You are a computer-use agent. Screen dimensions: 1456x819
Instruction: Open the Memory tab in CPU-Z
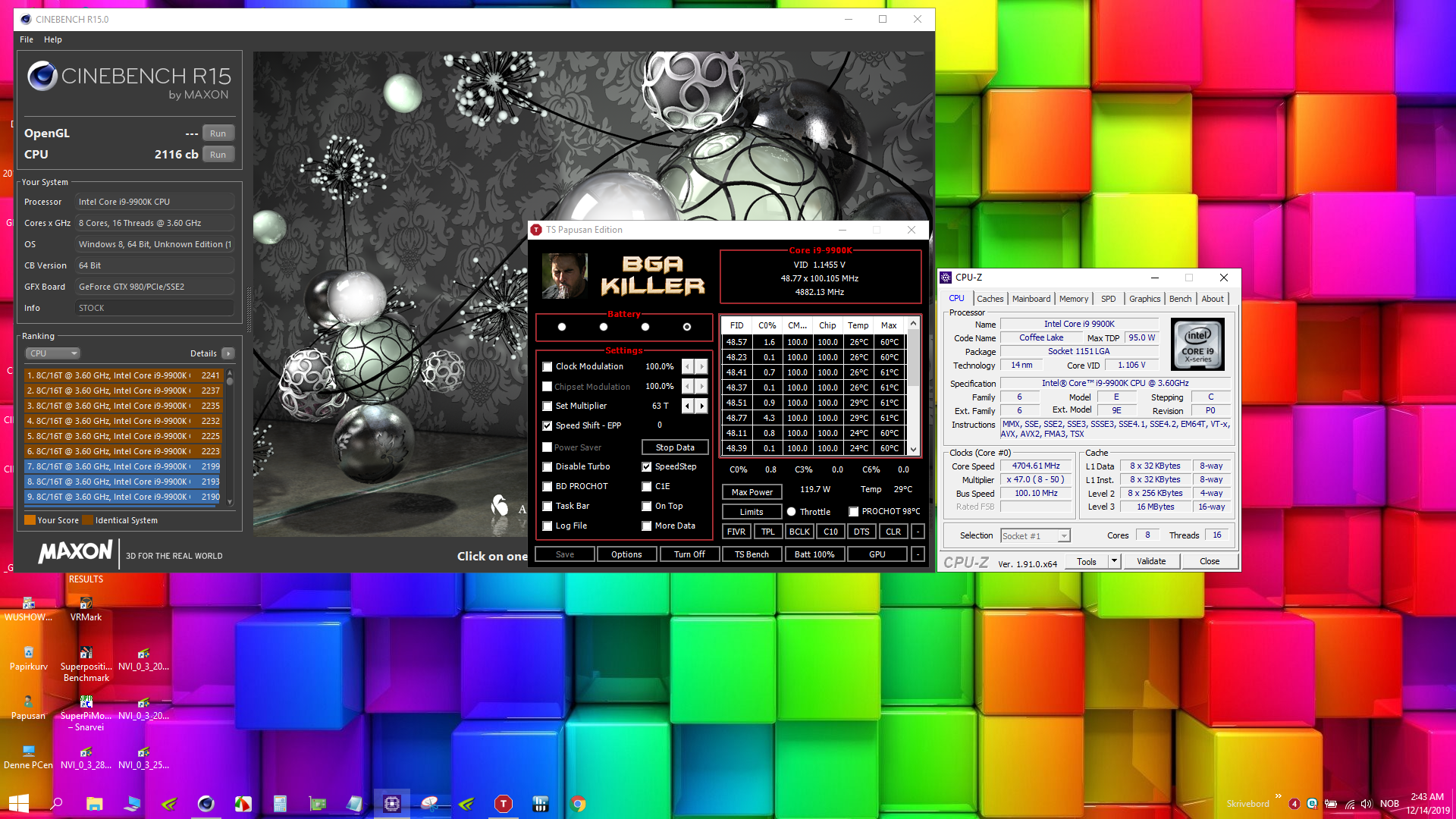point(1074,299)
